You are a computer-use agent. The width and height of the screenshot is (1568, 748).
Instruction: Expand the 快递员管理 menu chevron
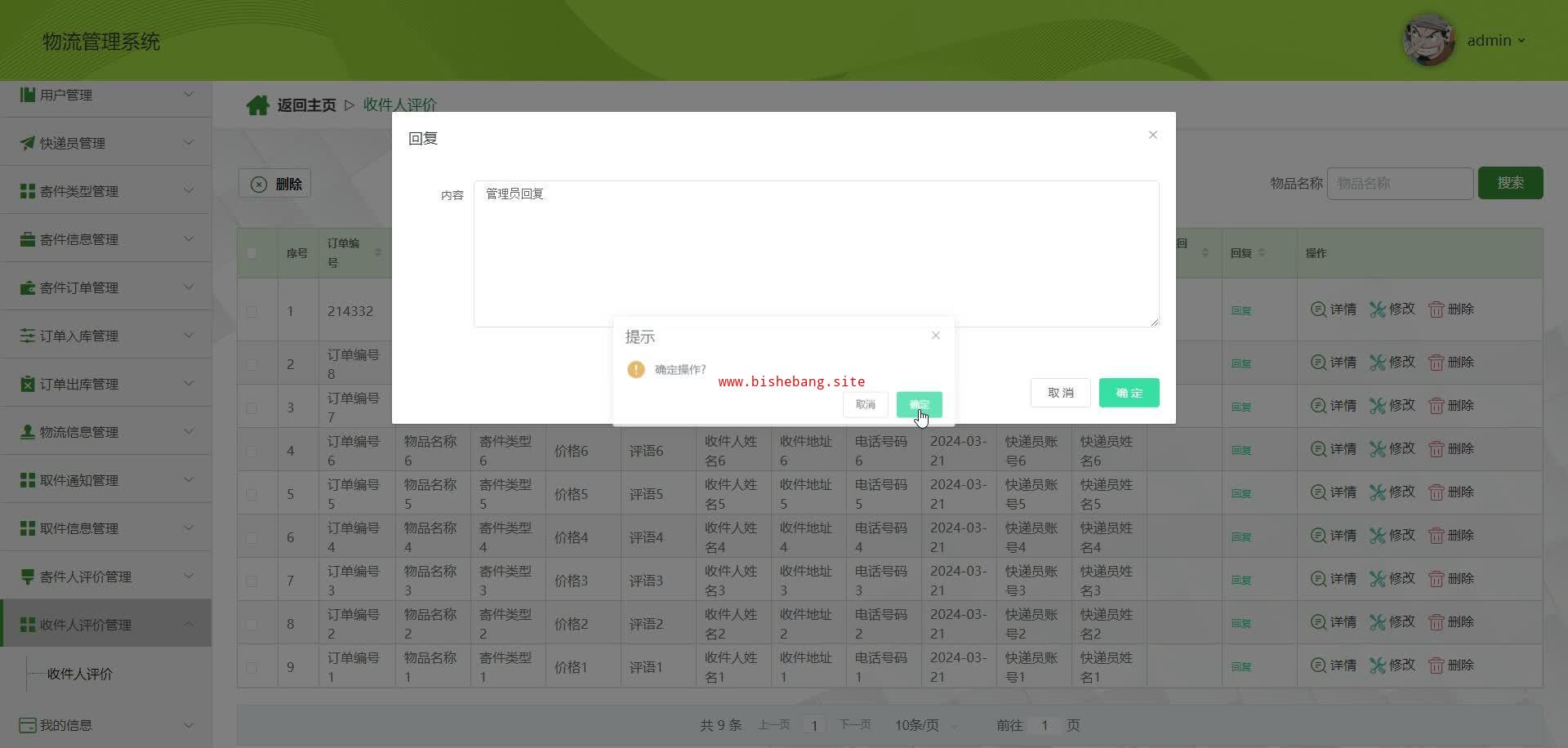pos(189,142)
